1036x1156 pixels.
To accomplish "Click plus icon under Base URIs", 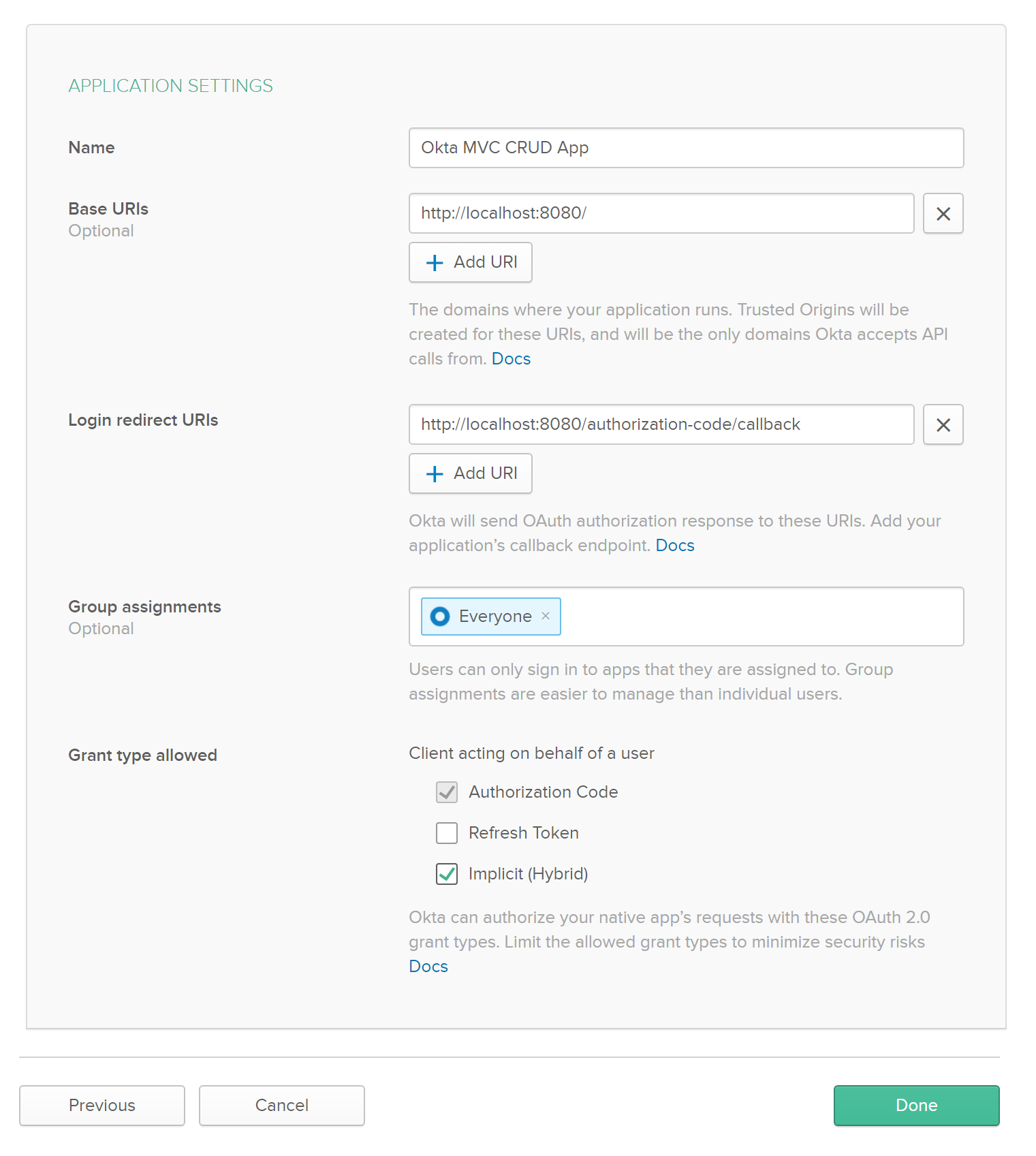I will (x=435, y=263).
